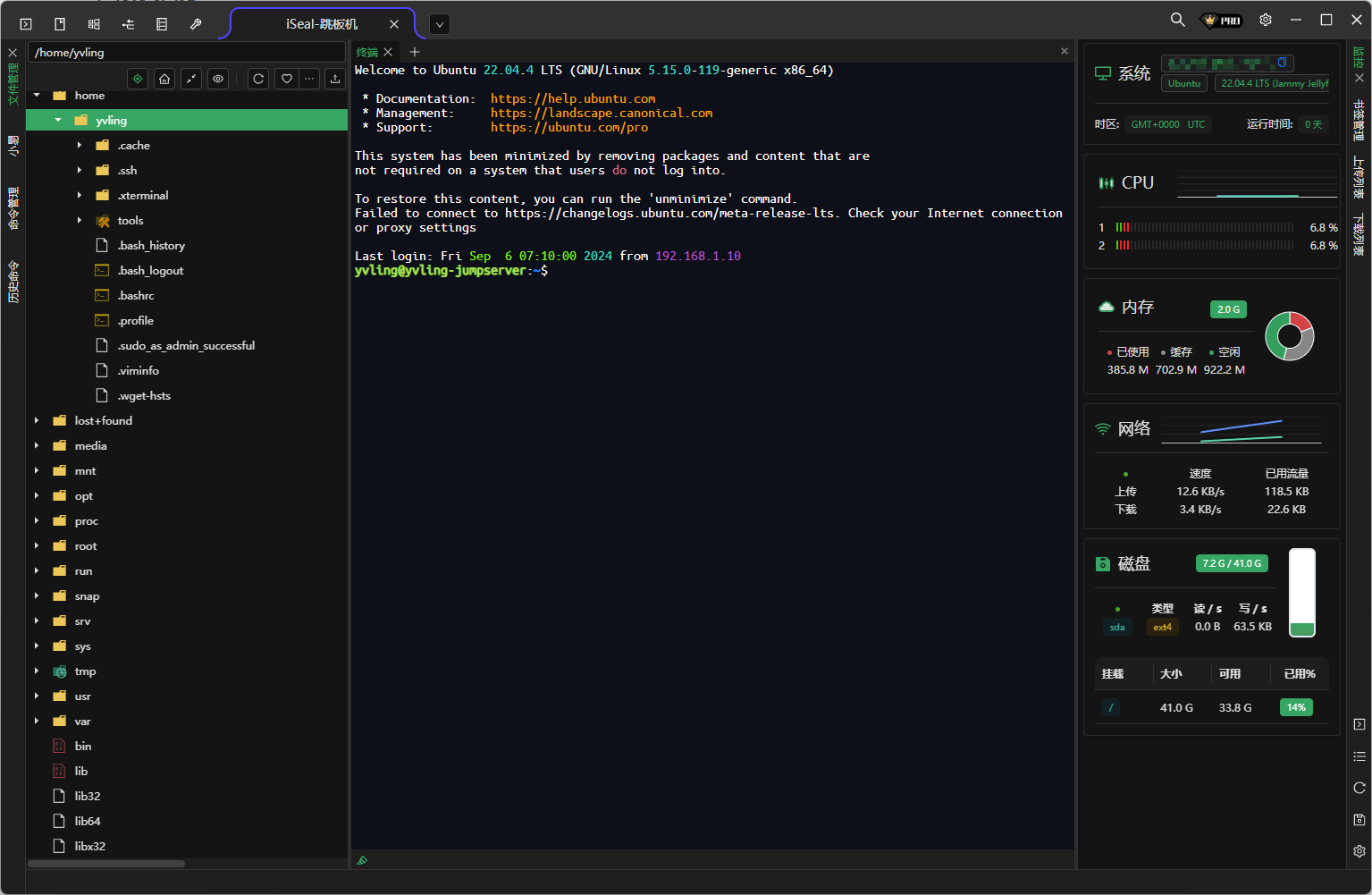Toggle the 文件管理 file manager side panel
This screenshot has width=1372, height=895.
click(13, 83)
